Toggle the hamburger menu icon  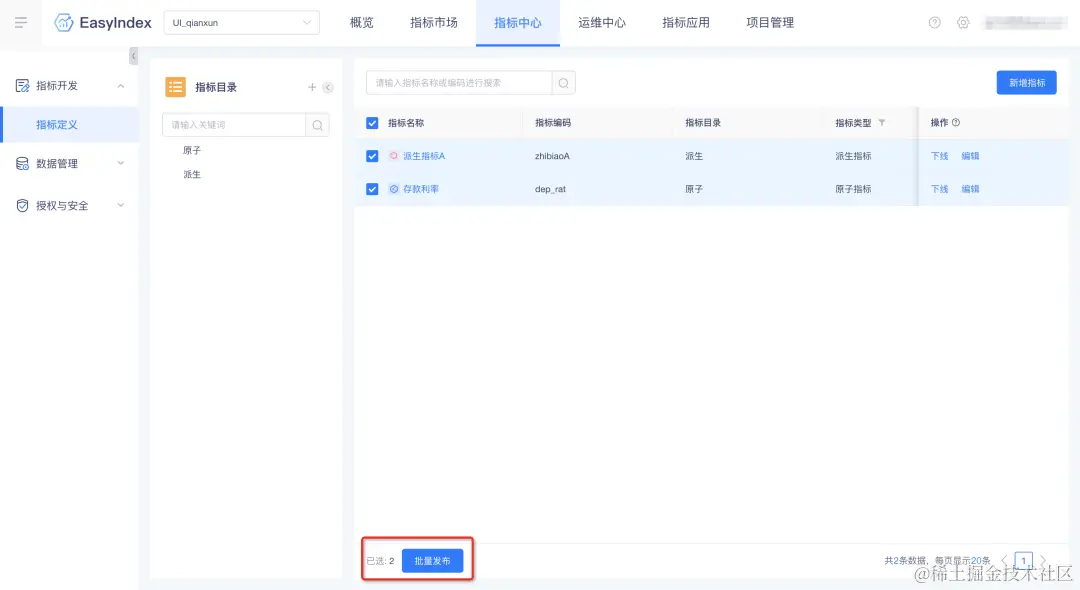(21, 23)
